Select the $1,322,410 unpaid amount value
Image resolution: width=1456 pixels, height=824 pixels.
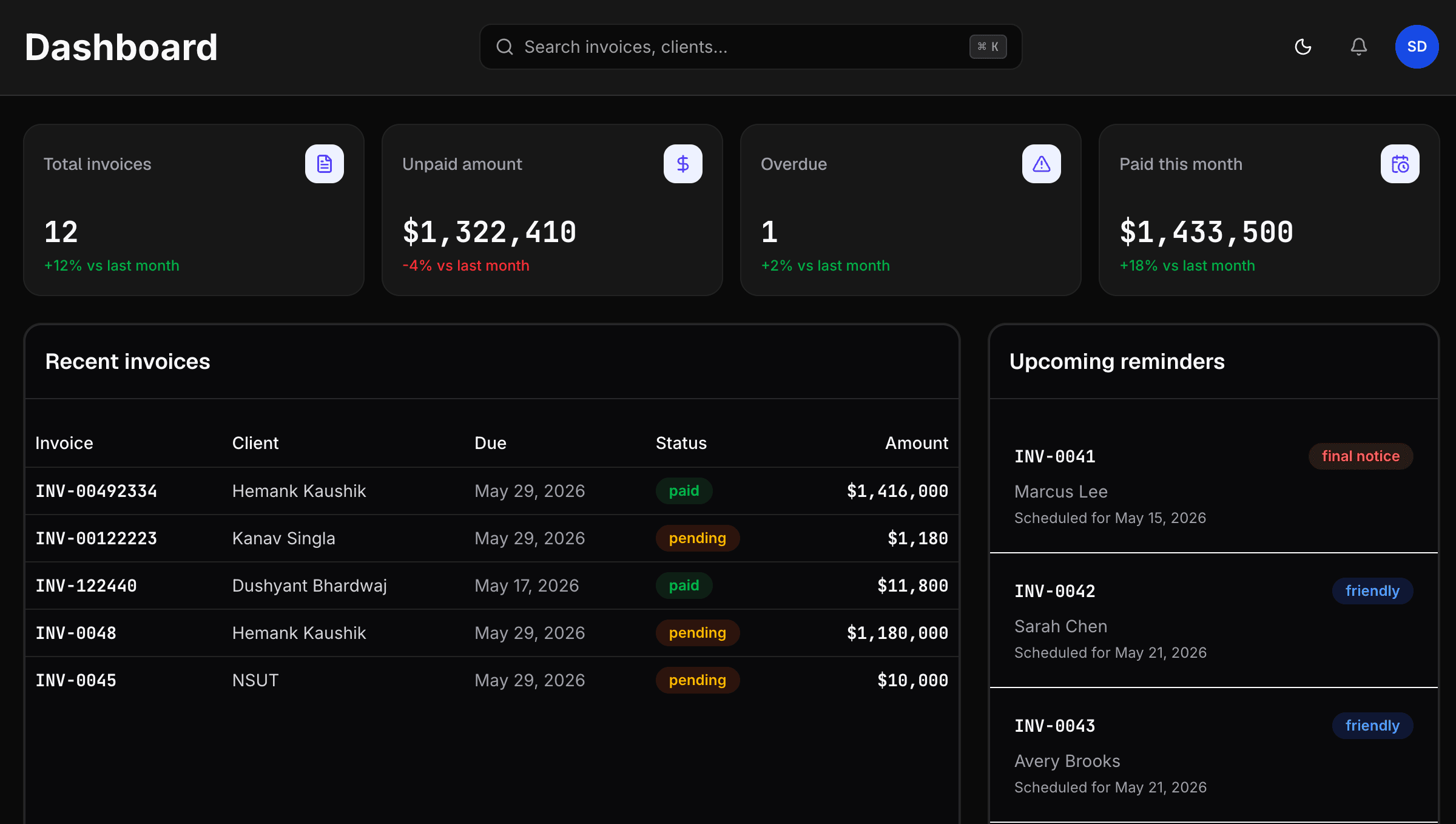[x=490, y=232]
